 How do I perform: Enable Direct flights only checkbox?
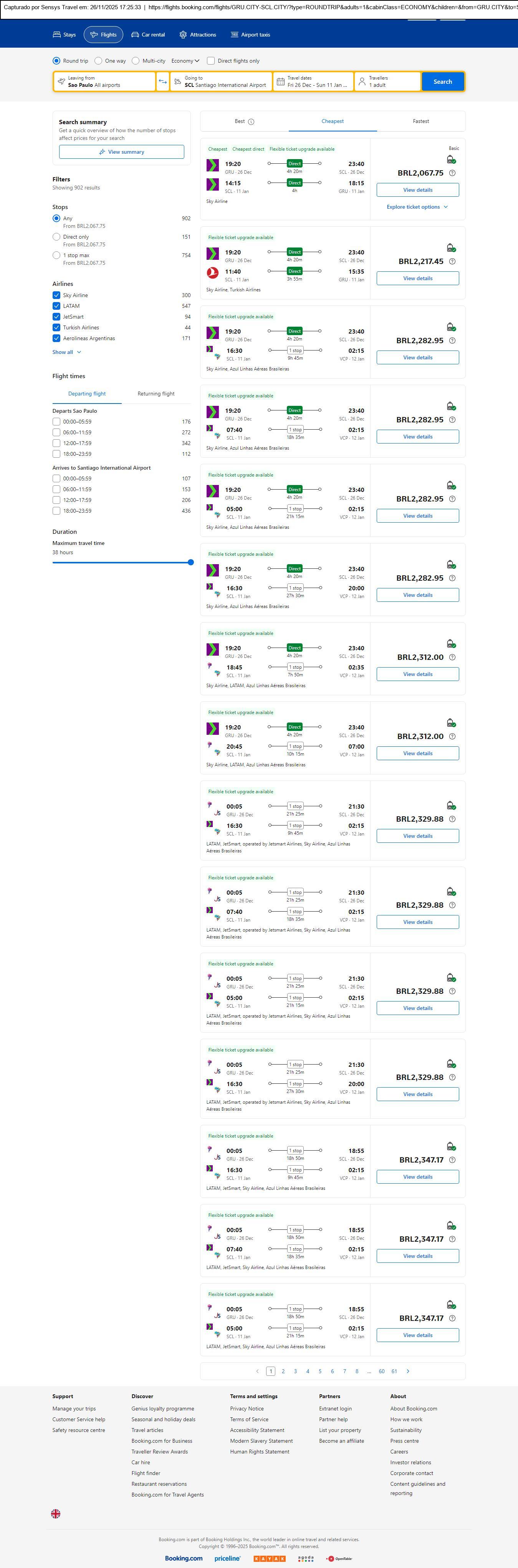pyautogui.click(x=211, y=61)
